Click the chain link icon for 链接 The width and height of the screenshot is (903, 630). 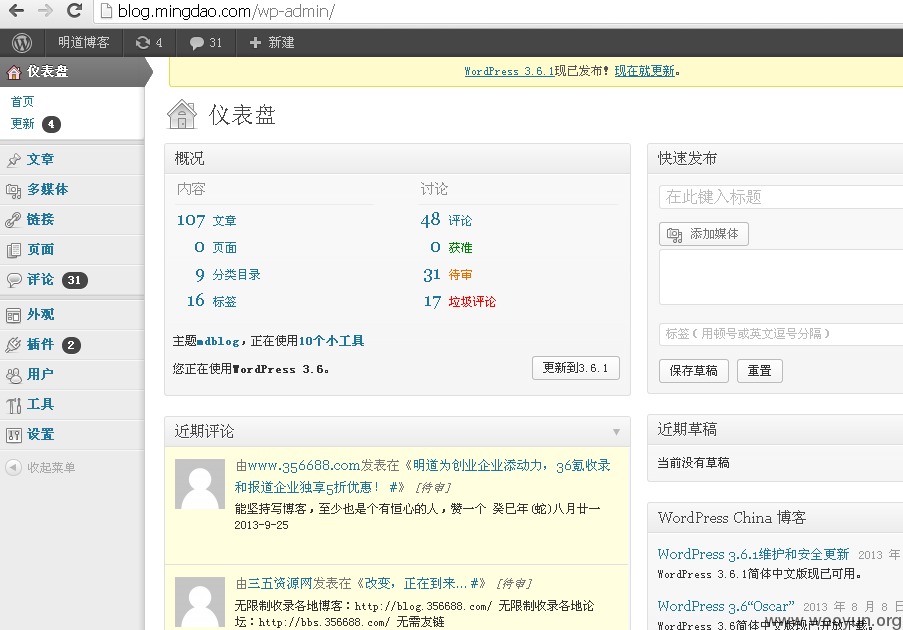(14, 220)
